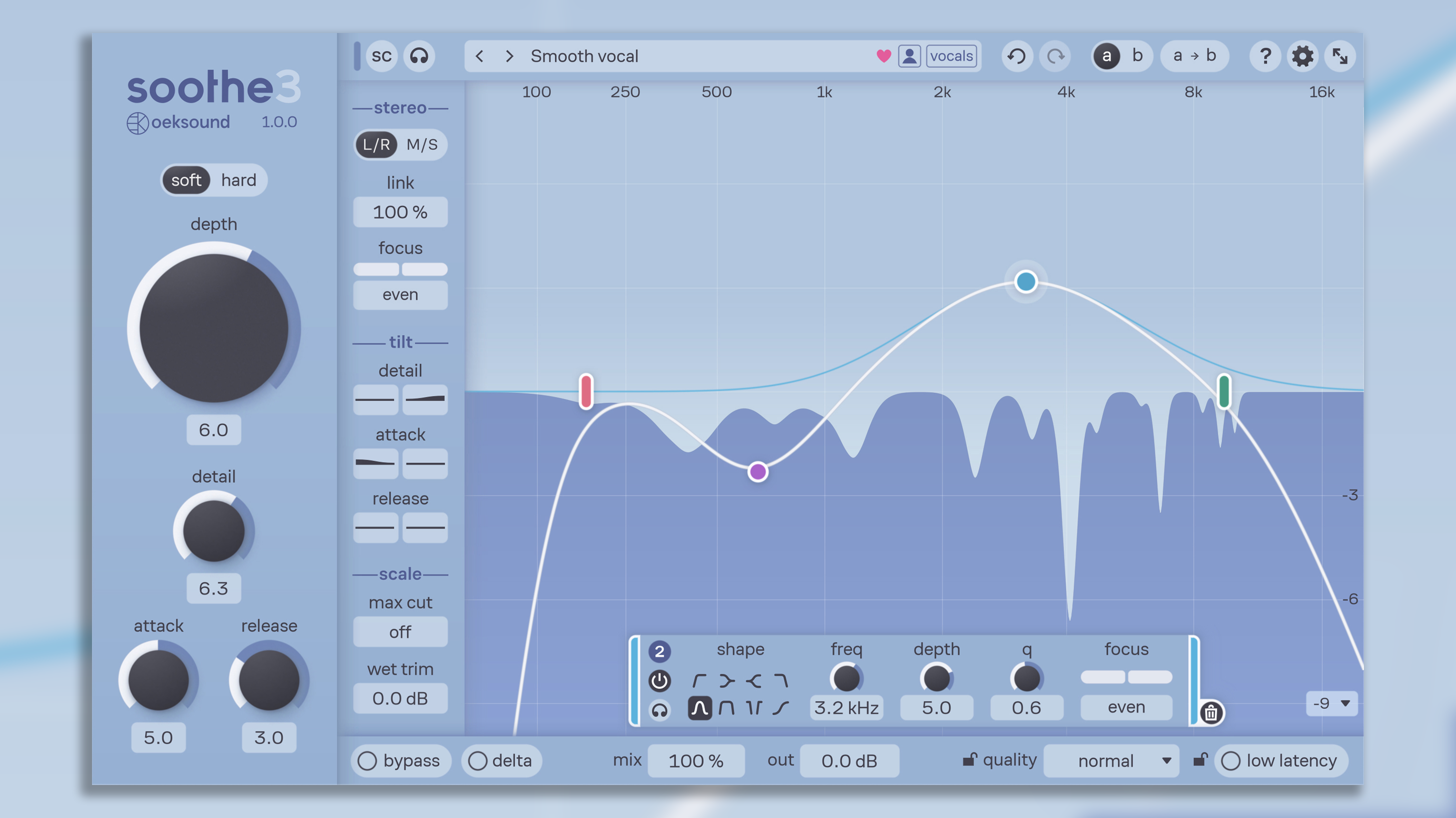Select hard mode
The image size is (1456, 818).
tap(239, 180)
